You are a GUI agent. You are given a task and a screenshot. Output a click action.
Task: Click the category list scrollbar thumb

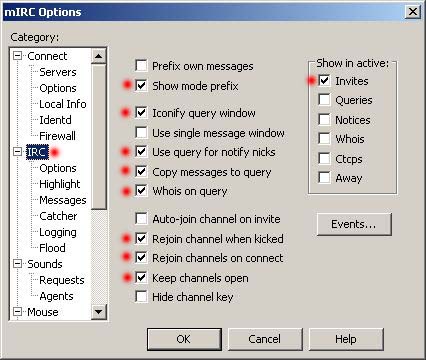(x=99, y=137)
